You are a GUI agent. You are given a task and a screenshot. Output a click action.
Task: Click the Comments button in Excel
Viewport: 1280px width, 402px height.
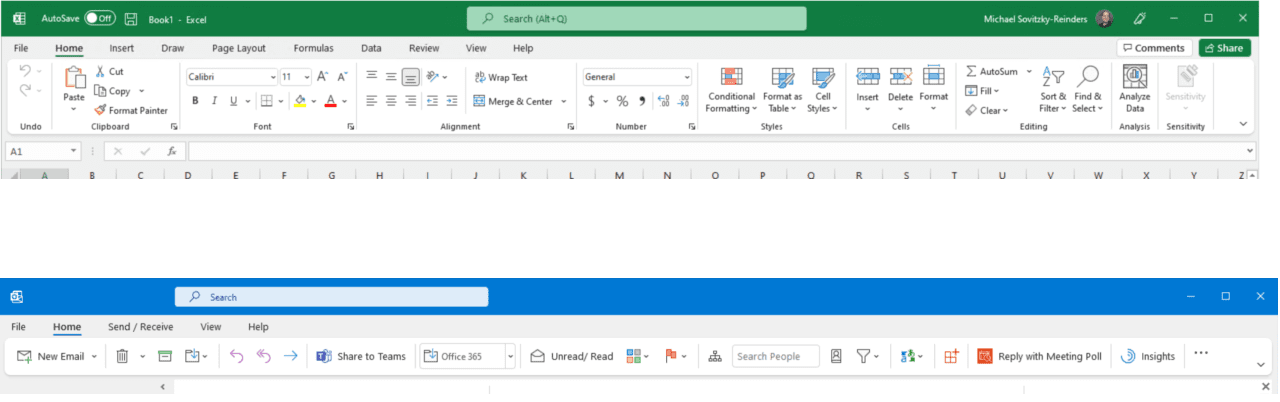pos(1154,48)
